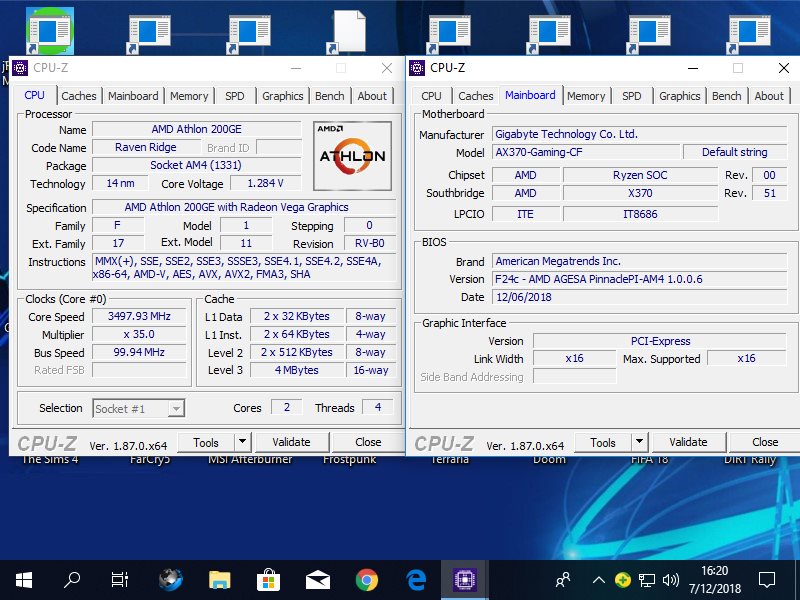Switch to Bench tab in left CPU-Z window
The width and height of the screenshot is (800, 600).
coord(330,96)
